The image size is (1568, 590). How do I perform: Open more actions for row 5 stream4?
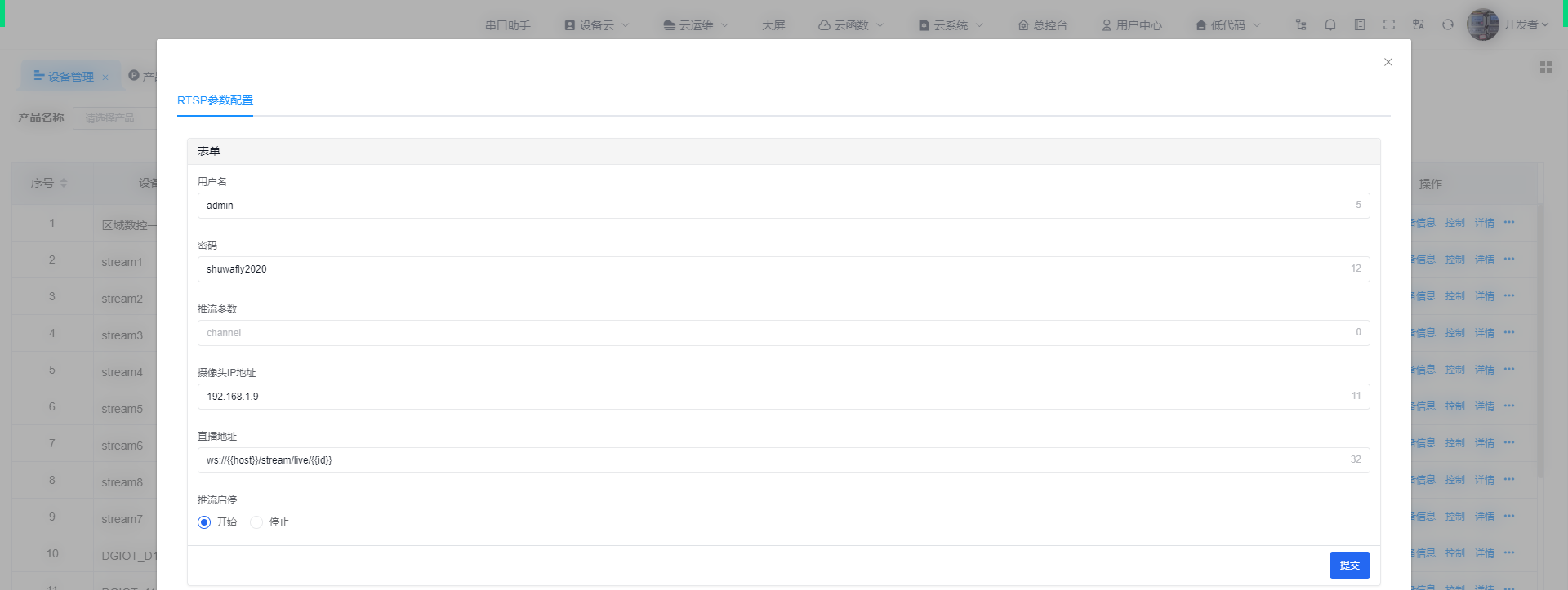click(x=1509, y=369)
